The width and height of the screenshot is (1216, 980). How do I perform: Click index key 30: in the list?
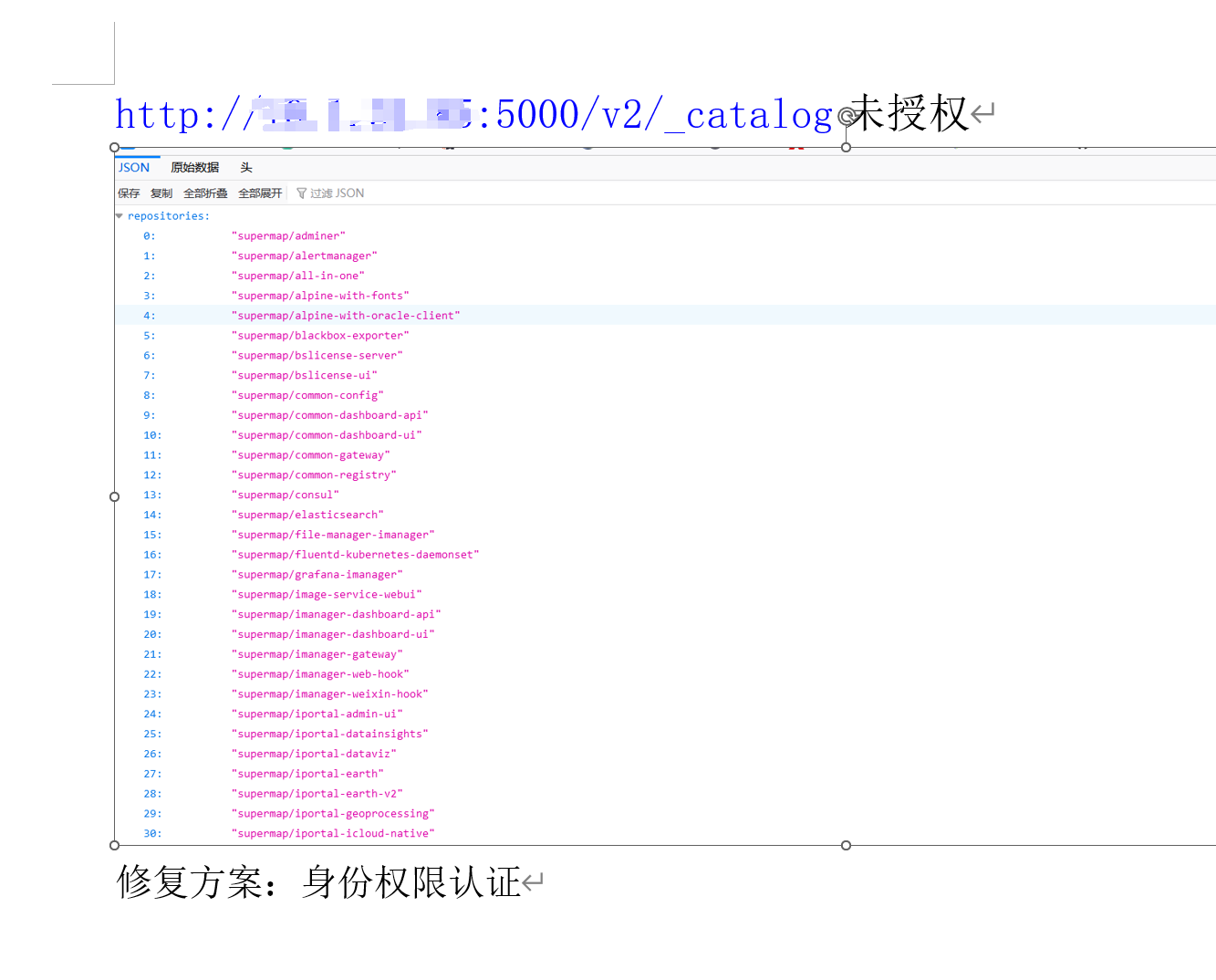(x=152, y=834)
